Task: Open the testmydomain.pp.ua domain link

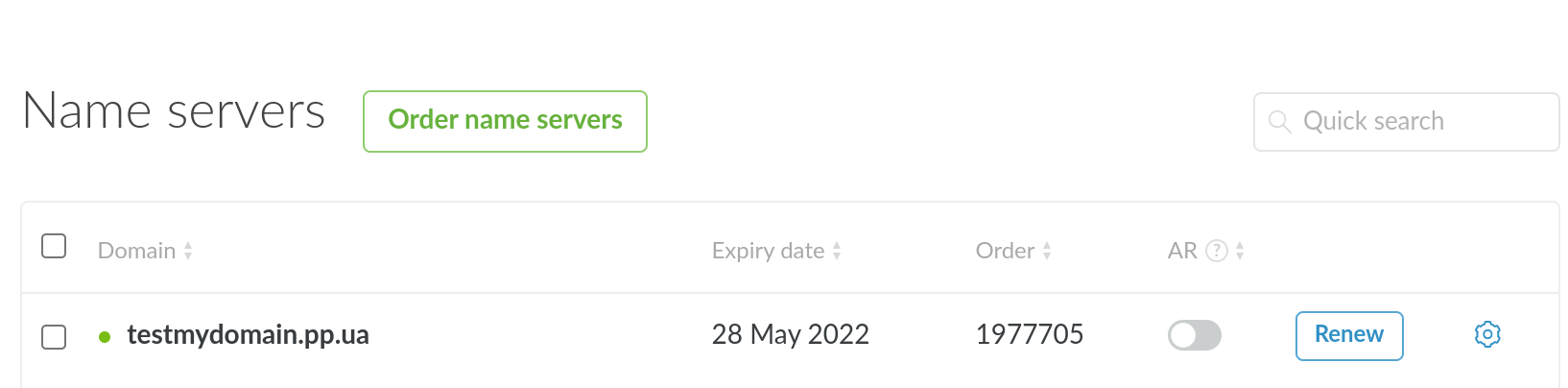Action: point(248,335)
